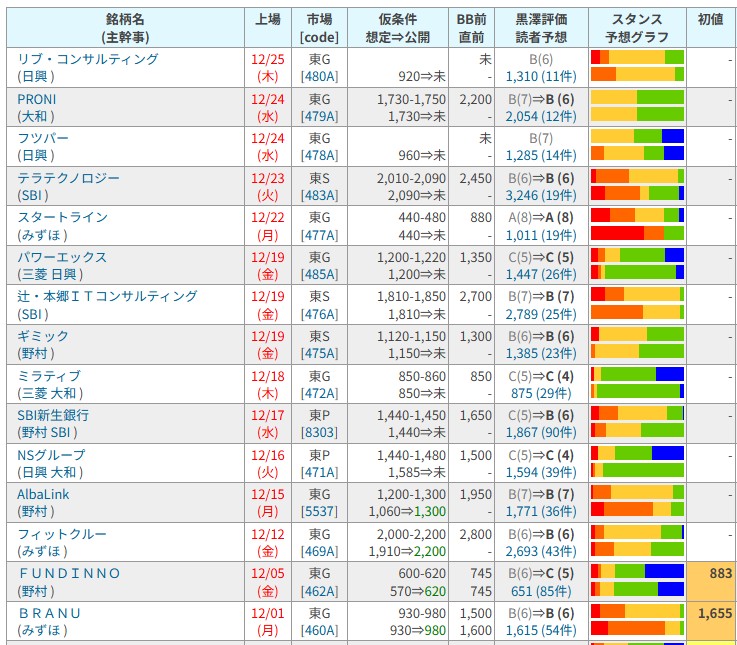Screen dimensions: 737x645
Task: Click the BRANU company name
Action: click(49, 613)
